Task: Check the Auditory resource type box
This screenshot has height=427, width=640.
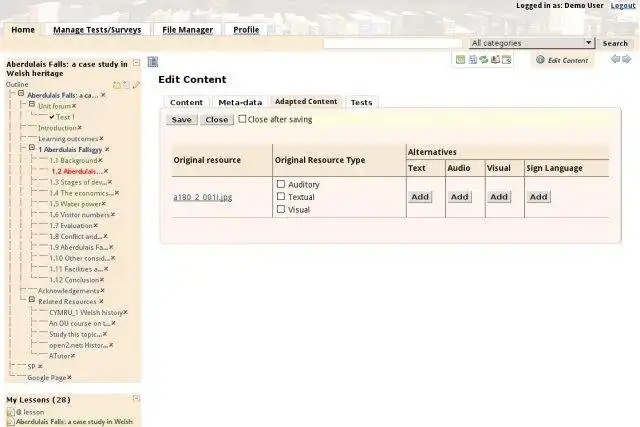Action: [x=281, y=184]
